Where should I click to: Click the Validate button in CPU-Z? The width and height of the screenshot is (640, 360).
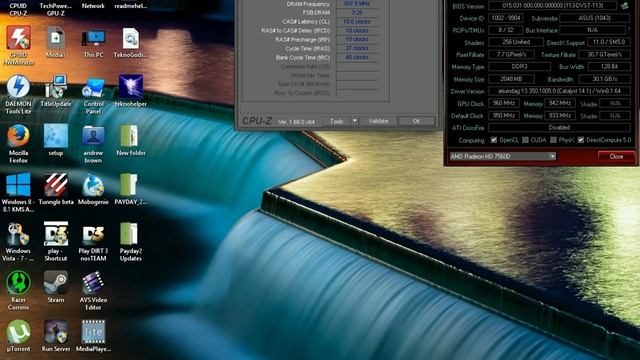click(378, 121)
